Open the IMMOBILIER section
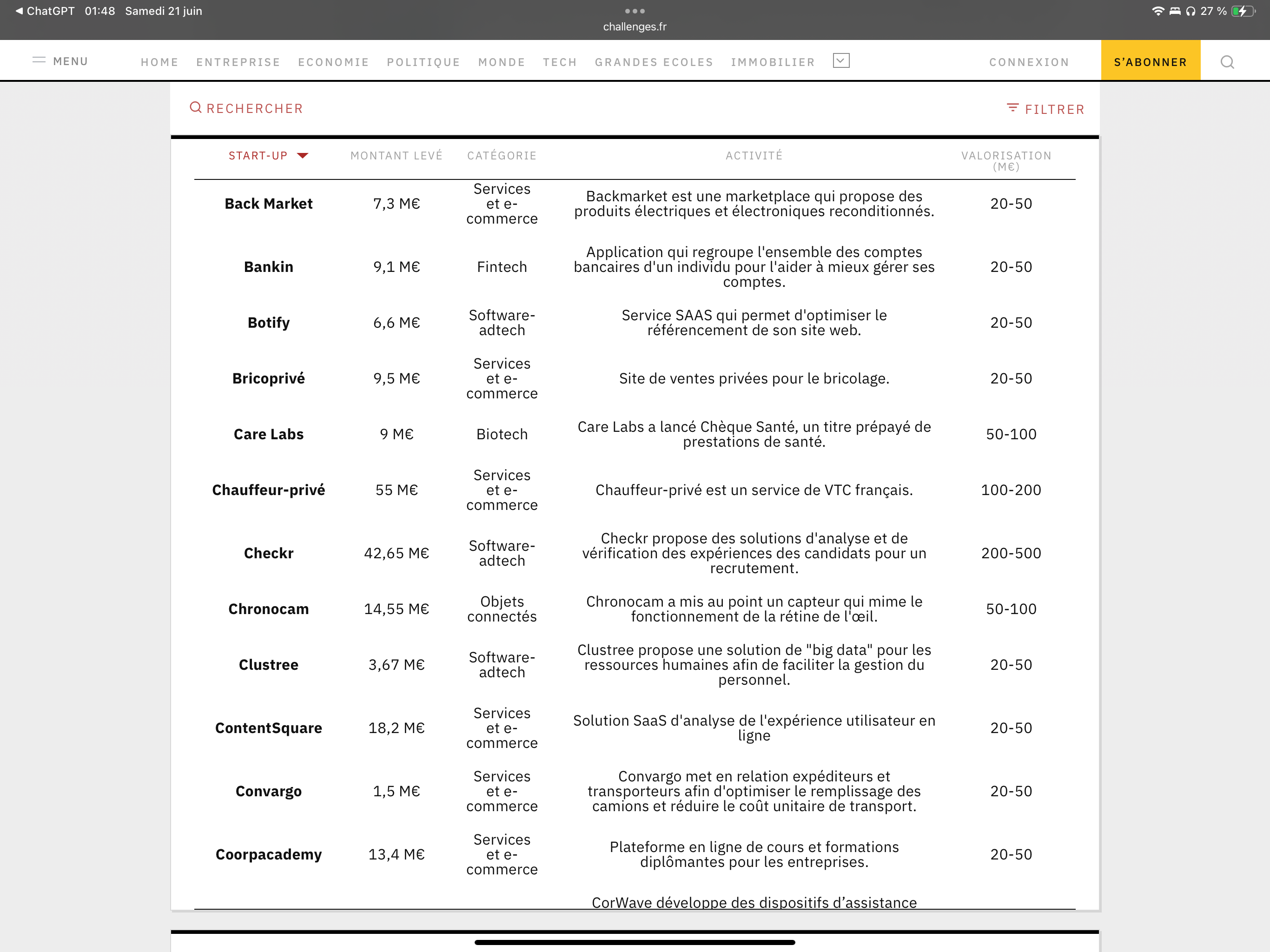Screen dimensions: 1270x952 (x=773, y=62)
